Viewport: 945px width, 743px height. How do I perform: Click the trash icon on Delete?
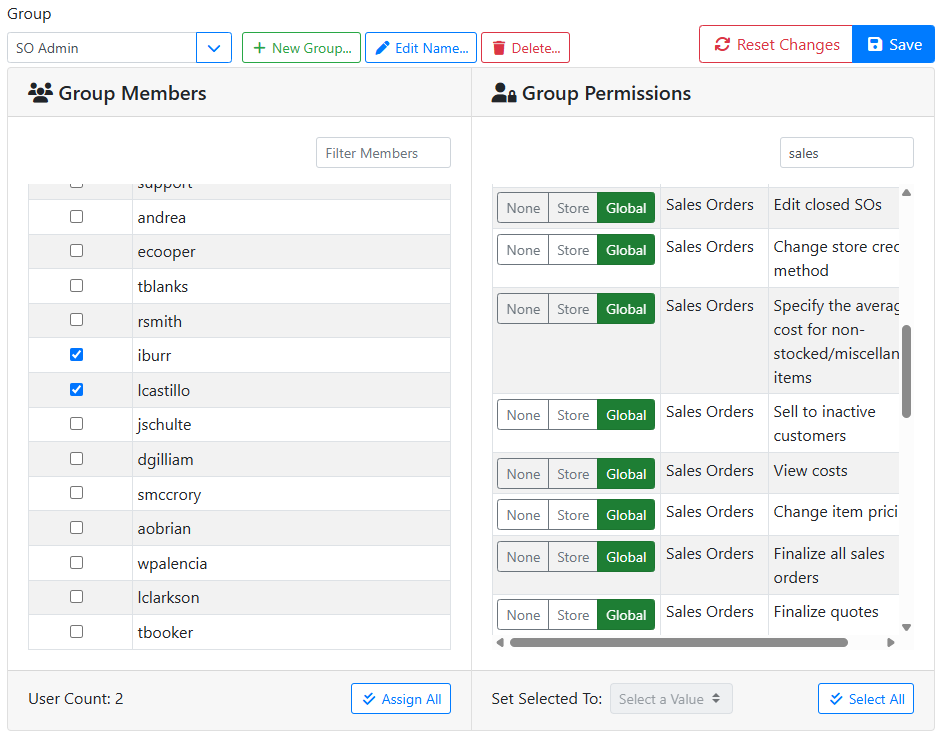pos(498,48)
